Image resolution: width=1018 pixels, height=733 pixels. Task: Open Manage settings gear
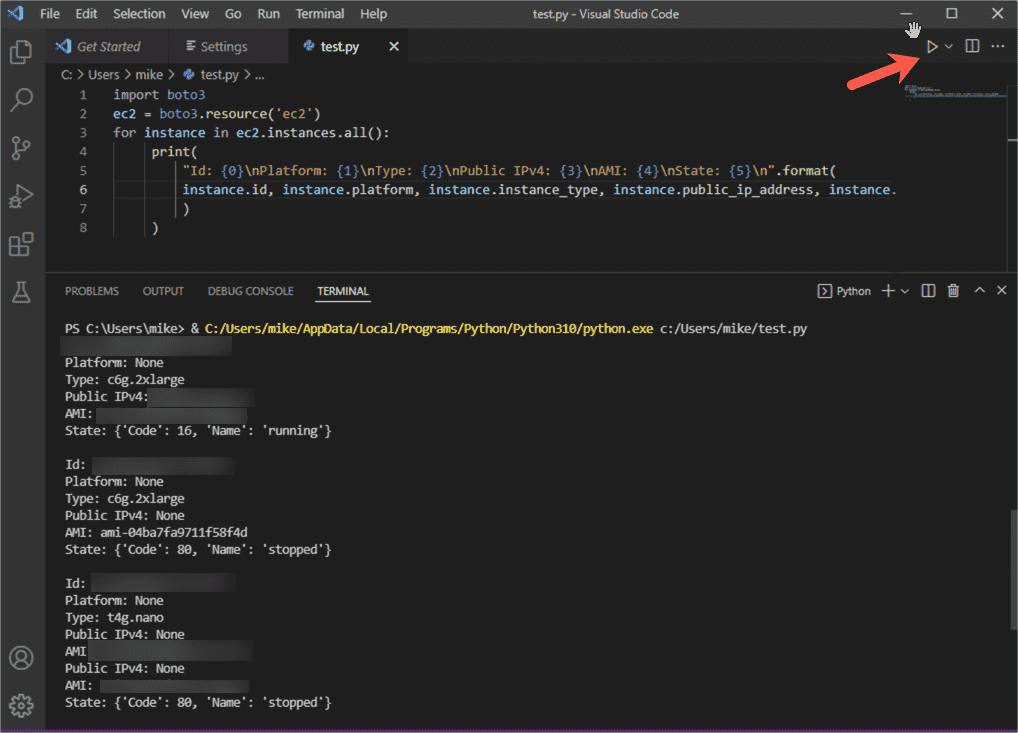coord(21,705)
